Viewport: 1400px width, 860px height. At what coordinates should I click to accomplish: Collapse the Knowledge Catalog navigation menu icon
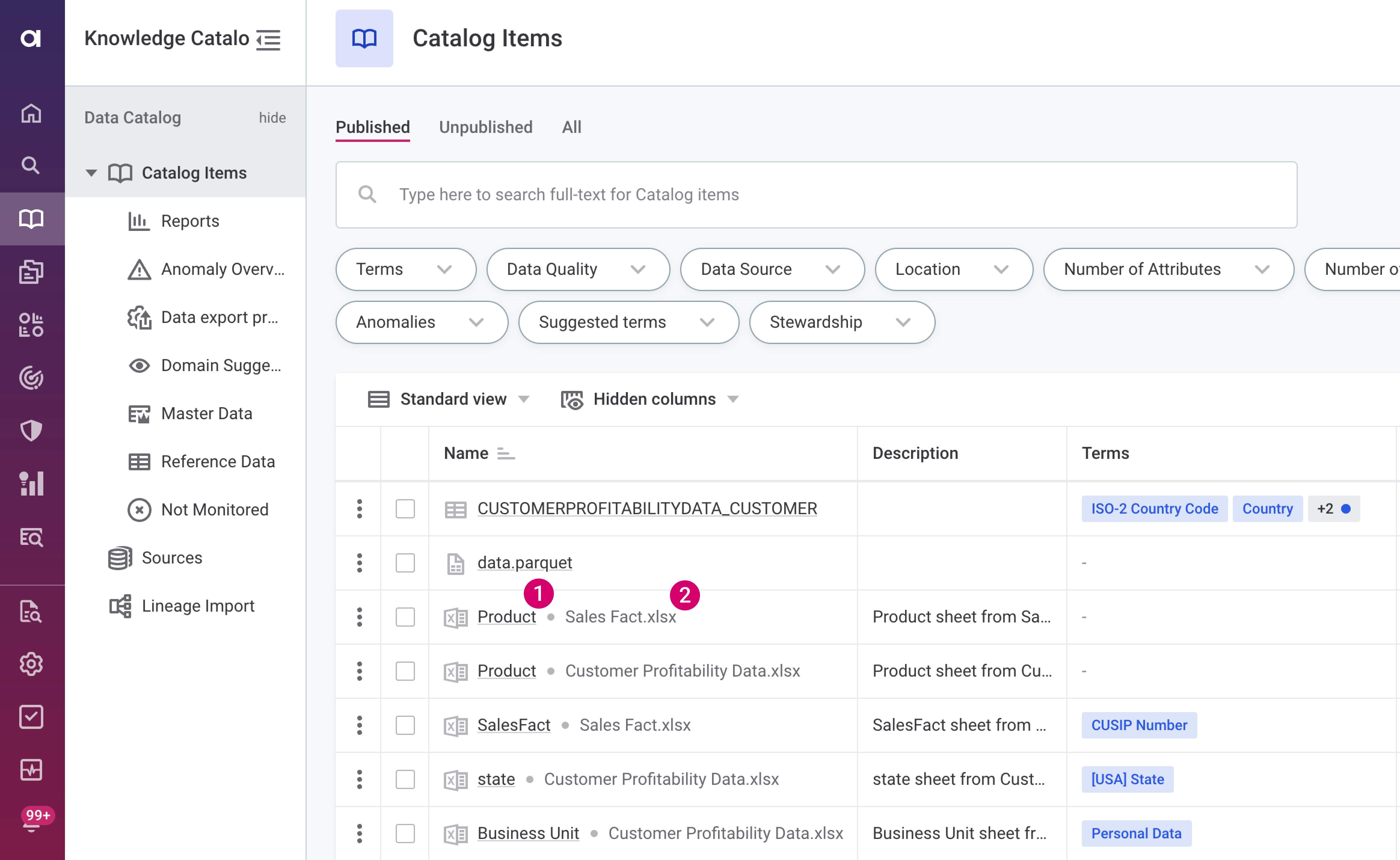[x=269, y=39]
